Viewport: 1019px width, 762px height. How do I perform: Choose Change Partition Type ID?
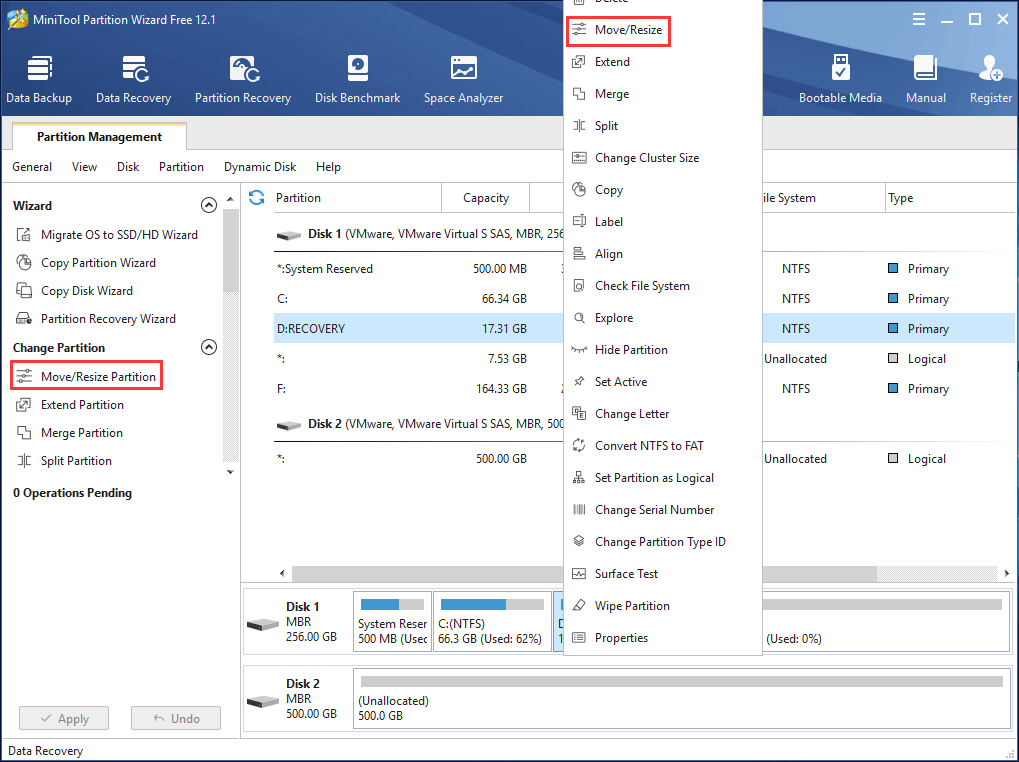pos(663,542)
